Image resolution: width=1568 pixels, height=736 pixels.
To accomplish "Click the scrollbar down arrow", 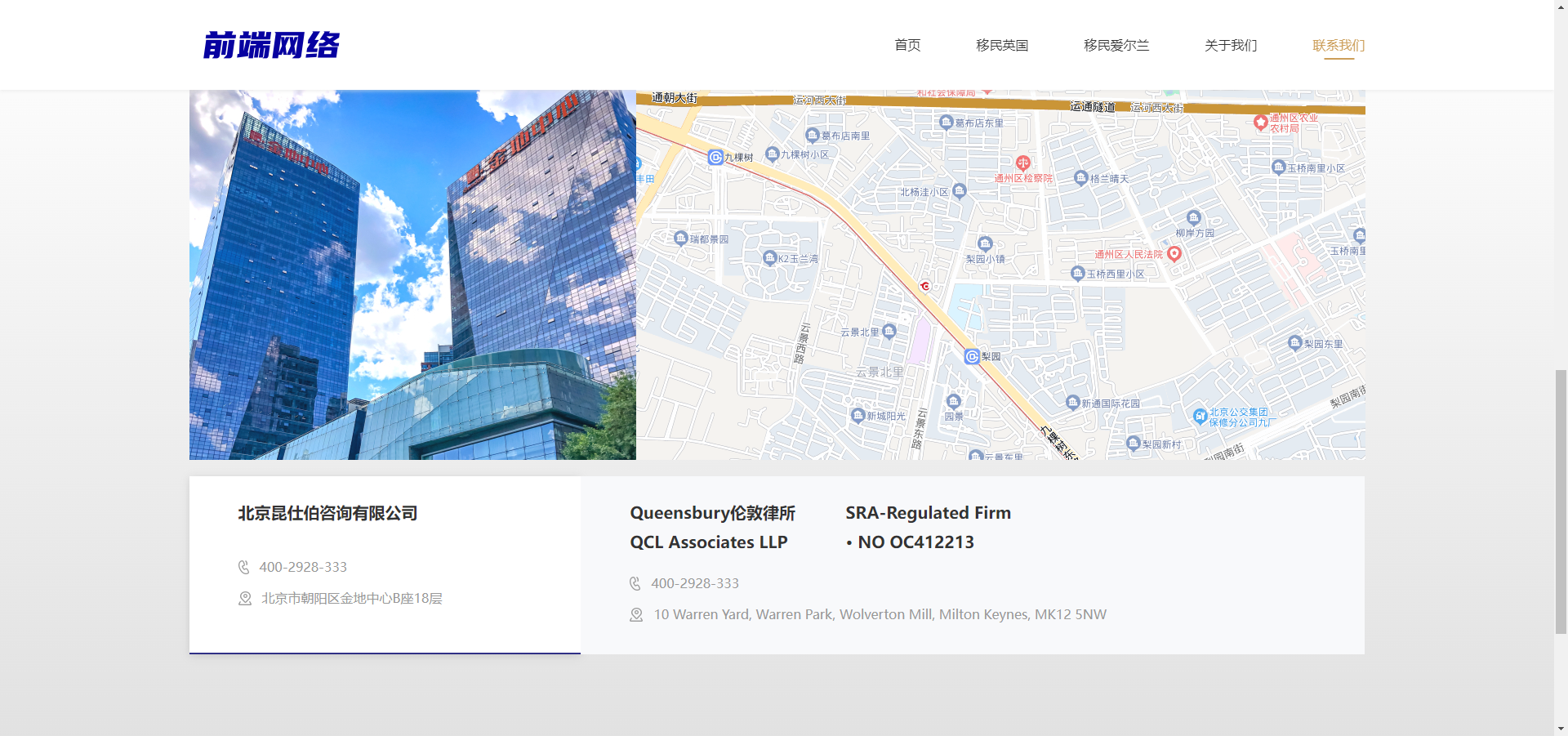I will tap(1561, 729).
